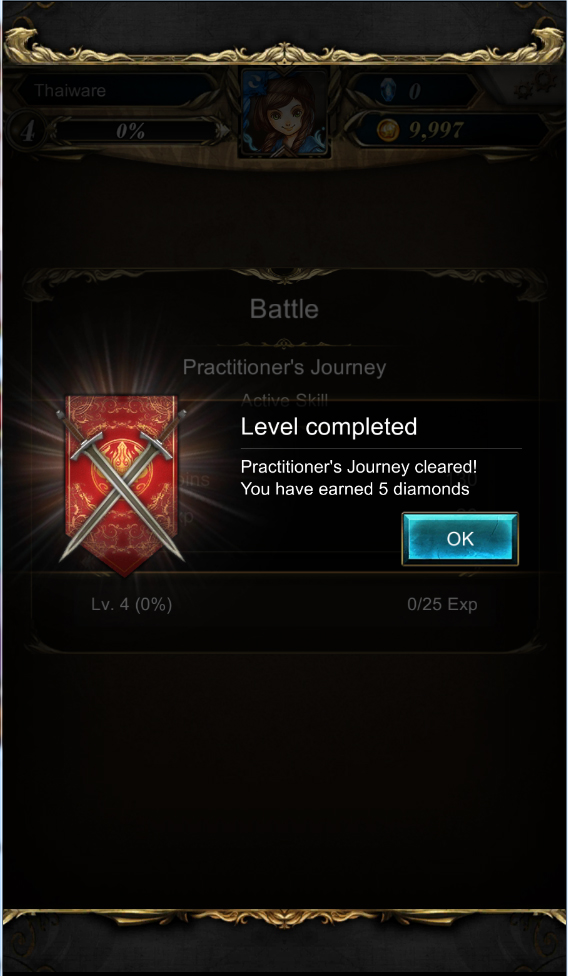568x976 pixels.
Task: Click the Lv. 4 (0%) label
Action: [131, 604]
